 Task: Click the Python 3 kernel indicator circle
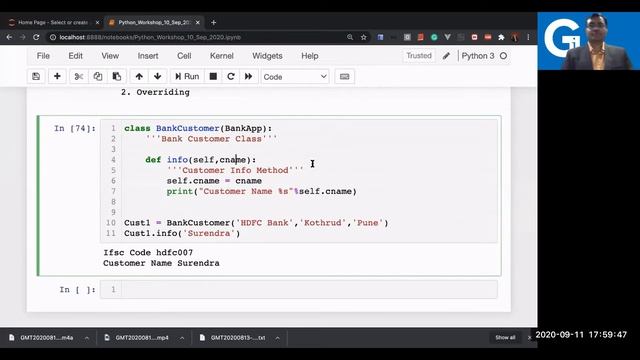click(504, 56)
